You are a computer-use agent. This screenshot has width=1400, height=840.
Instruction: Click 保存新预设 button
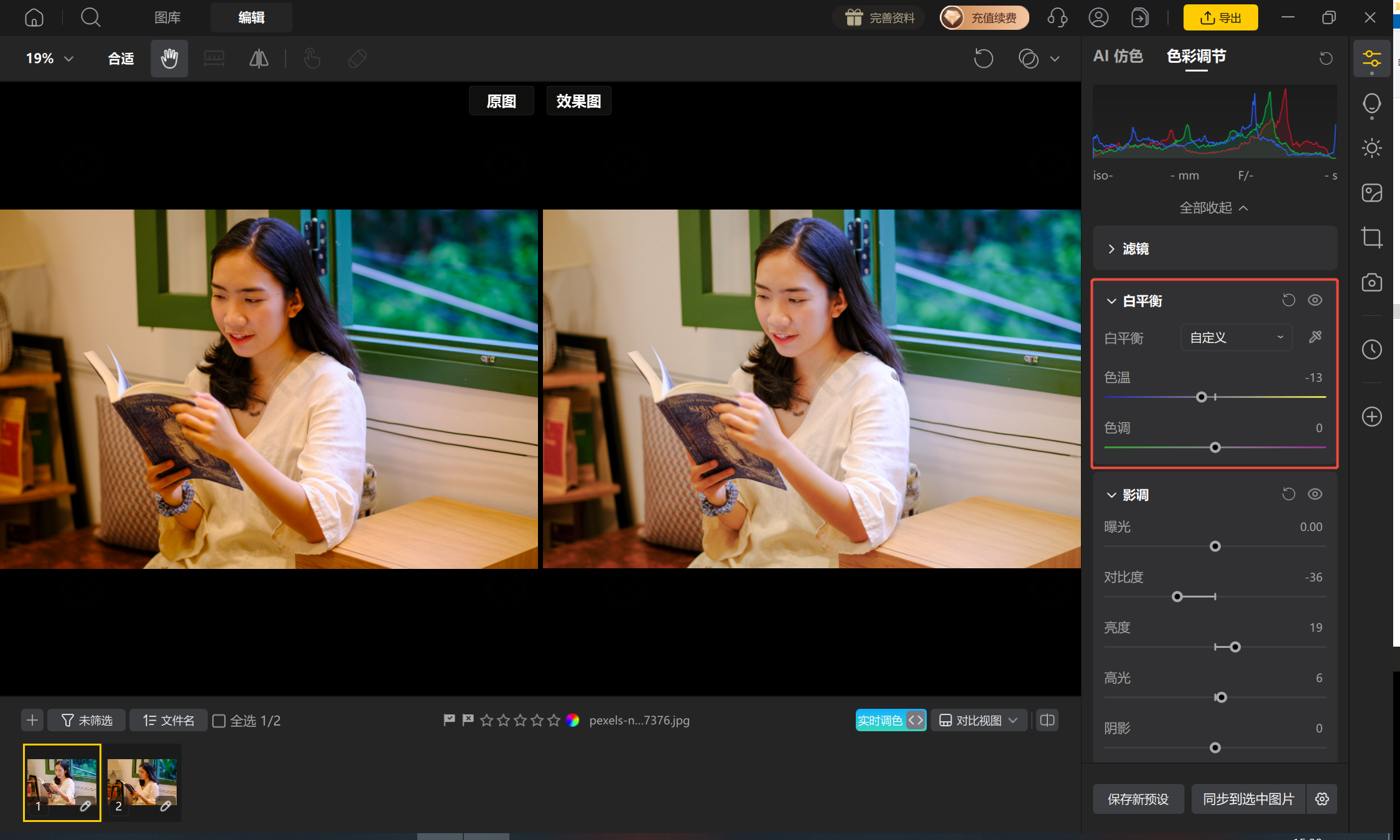coord(1138,799)
